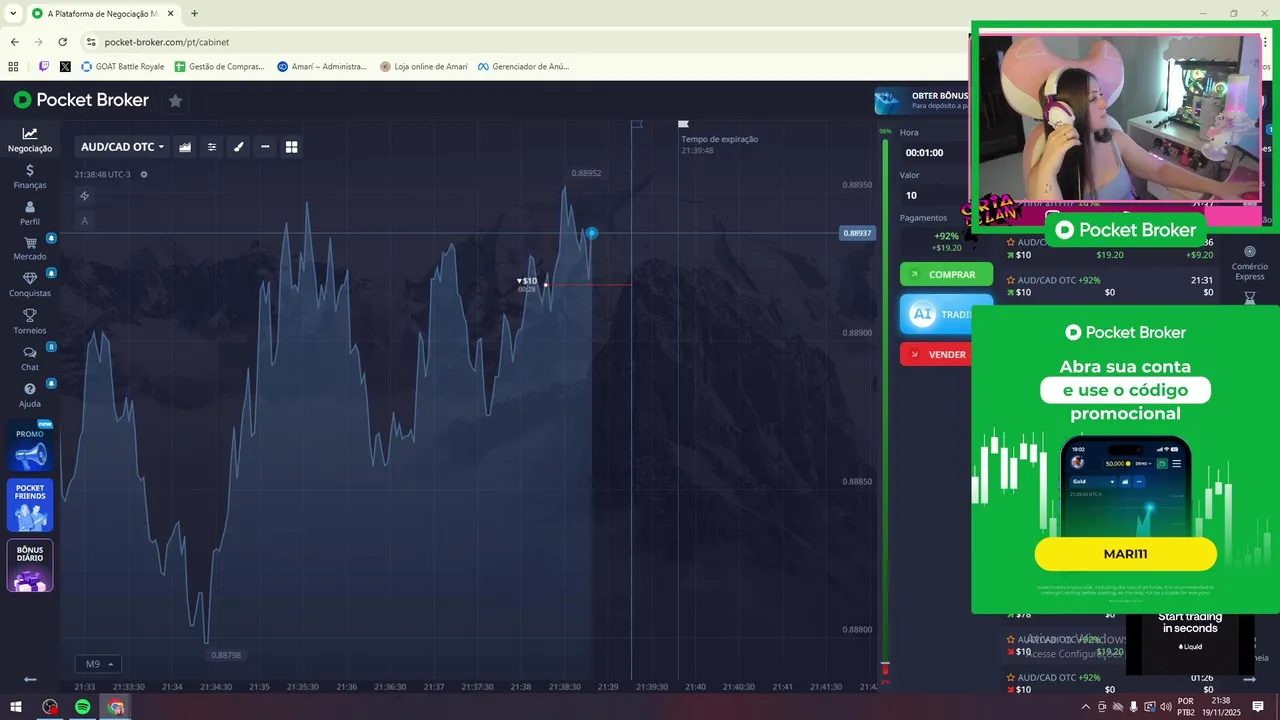The width and height of the screenshot is (1280, 720).
Task: Open a new Chrome tab
Action: (194, 14)
